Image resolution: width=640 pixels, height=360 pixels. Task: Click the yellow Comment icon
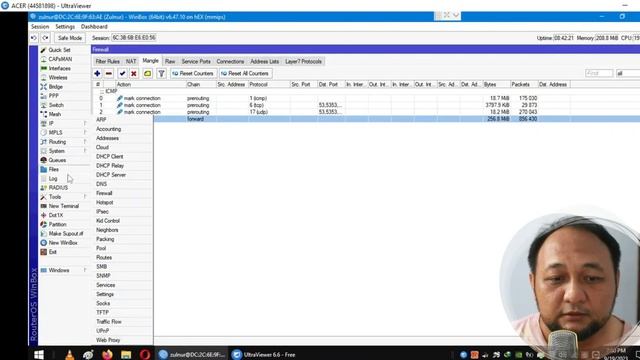point(147,73)
